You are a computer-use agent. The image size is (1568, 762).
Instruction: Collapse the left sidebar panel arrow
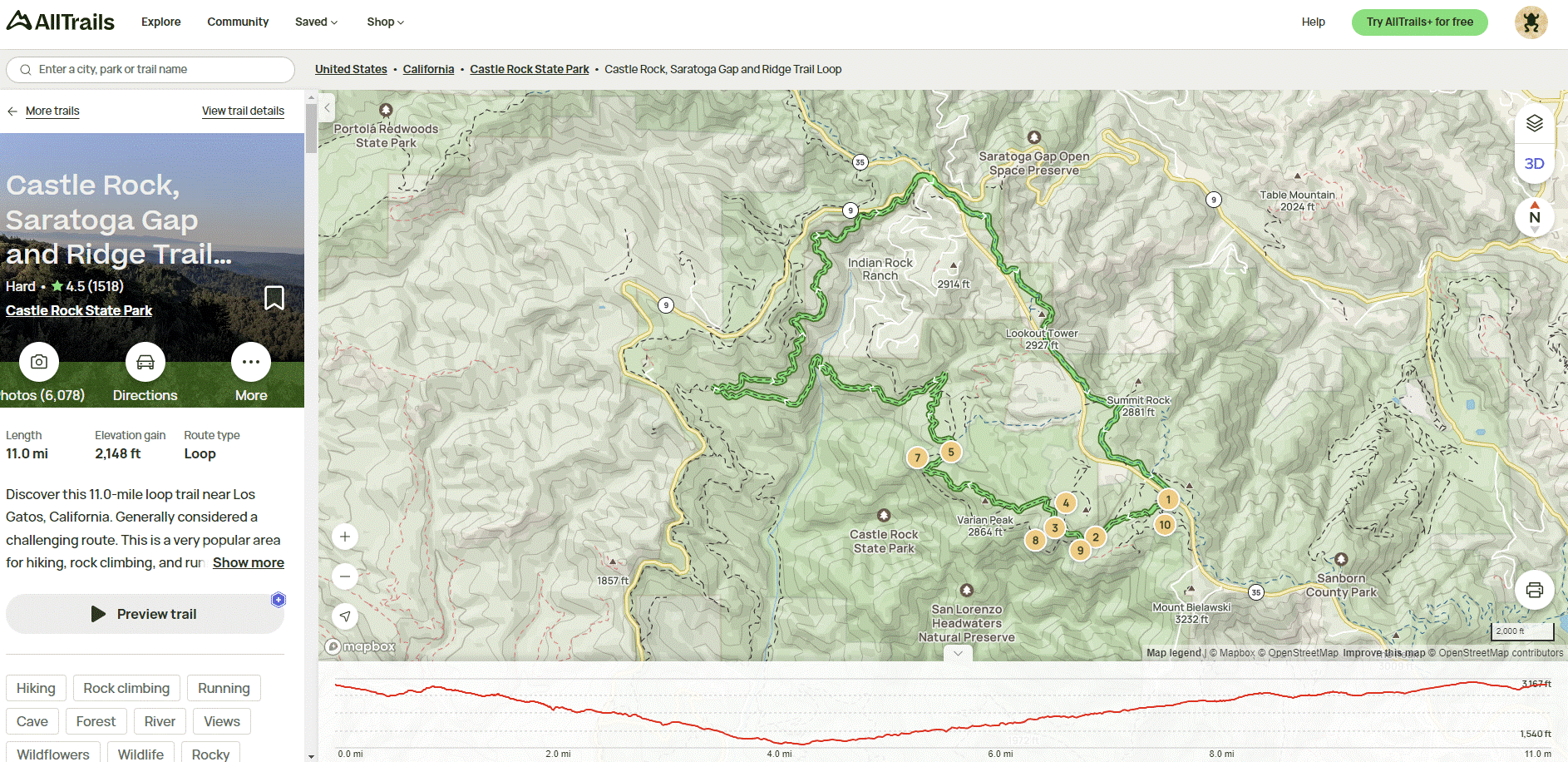coord(328,107)
